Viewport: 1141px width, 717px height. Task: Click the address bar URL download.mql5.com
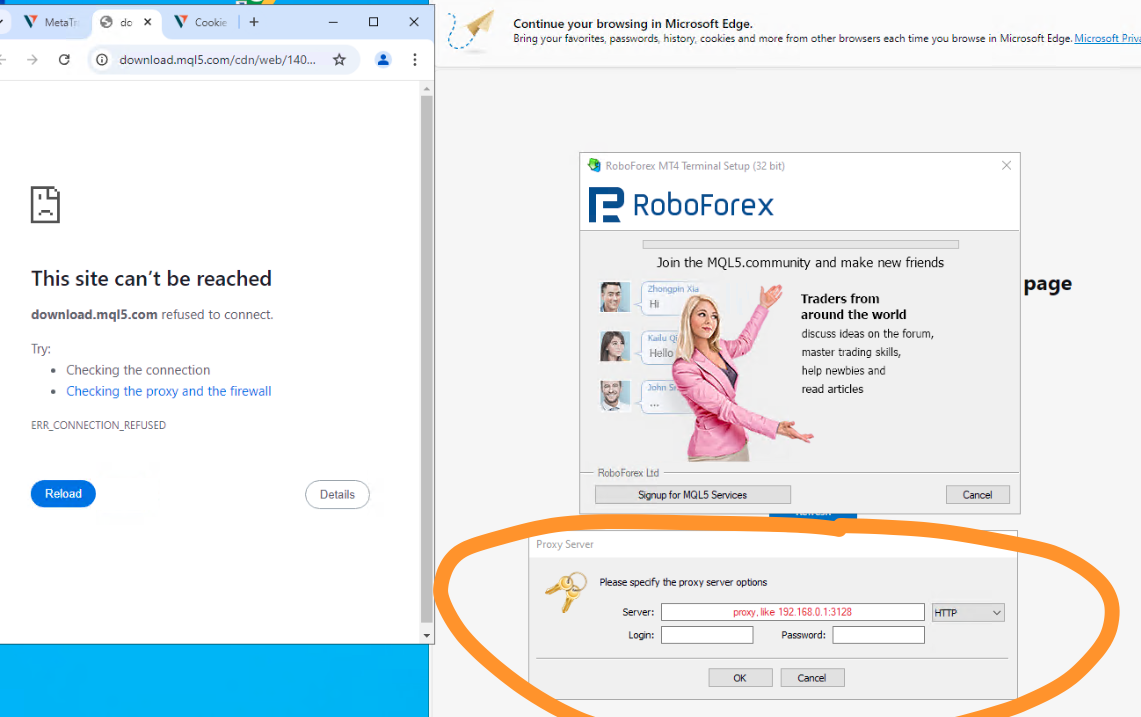point(218,60)
